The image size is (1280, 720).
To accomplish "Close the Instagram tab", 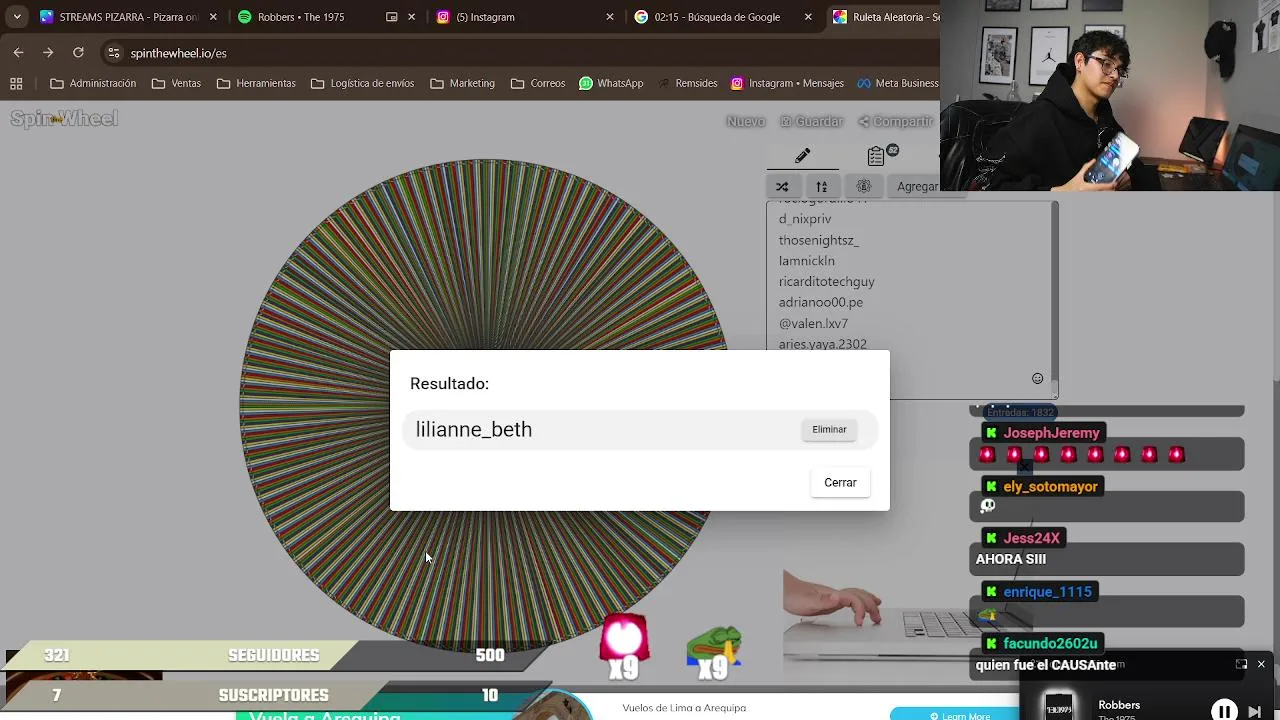I will pos(609,17).
